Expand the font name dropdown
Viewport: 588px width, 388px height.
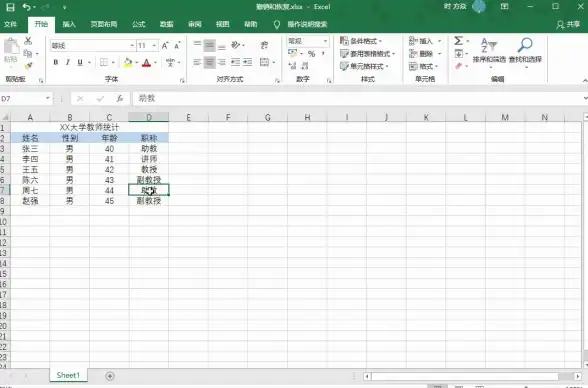132,46
